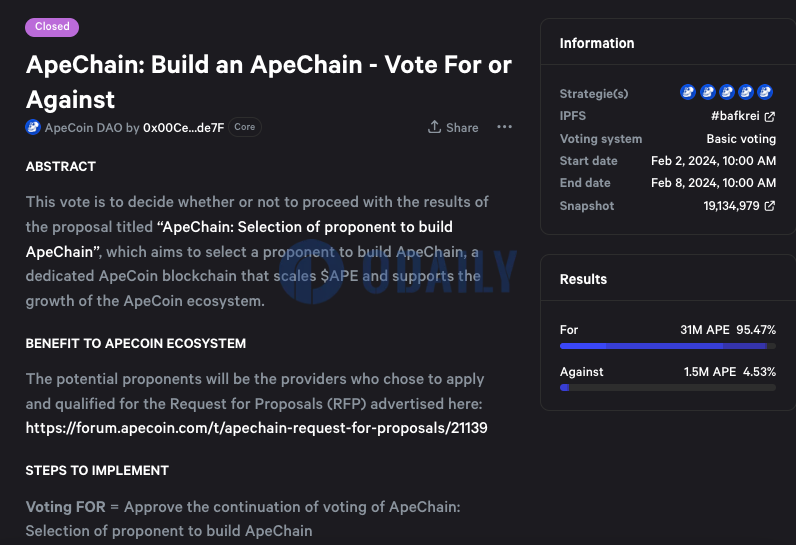Open the author address 0x00Ce...de7F
The height and width of the screenshot is (545, 796).
183,128
